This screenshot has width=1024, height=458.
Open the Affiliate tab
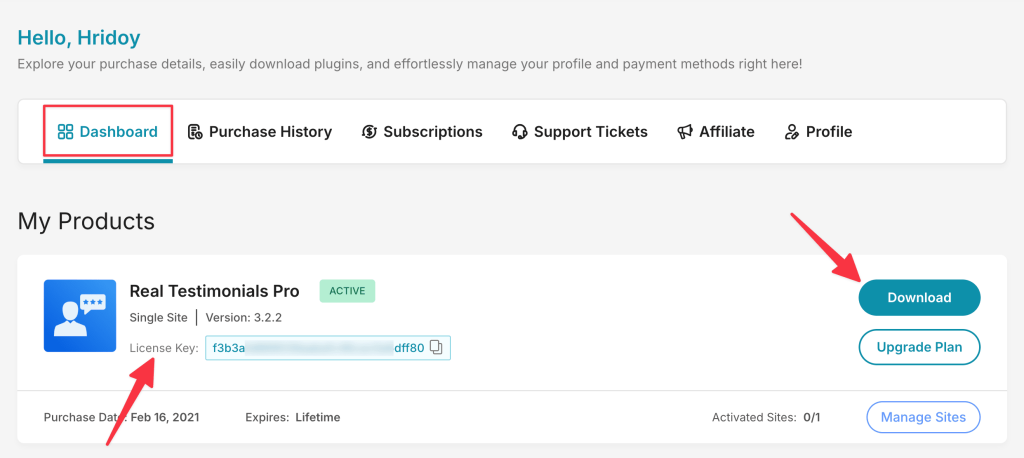pos(716,132)
